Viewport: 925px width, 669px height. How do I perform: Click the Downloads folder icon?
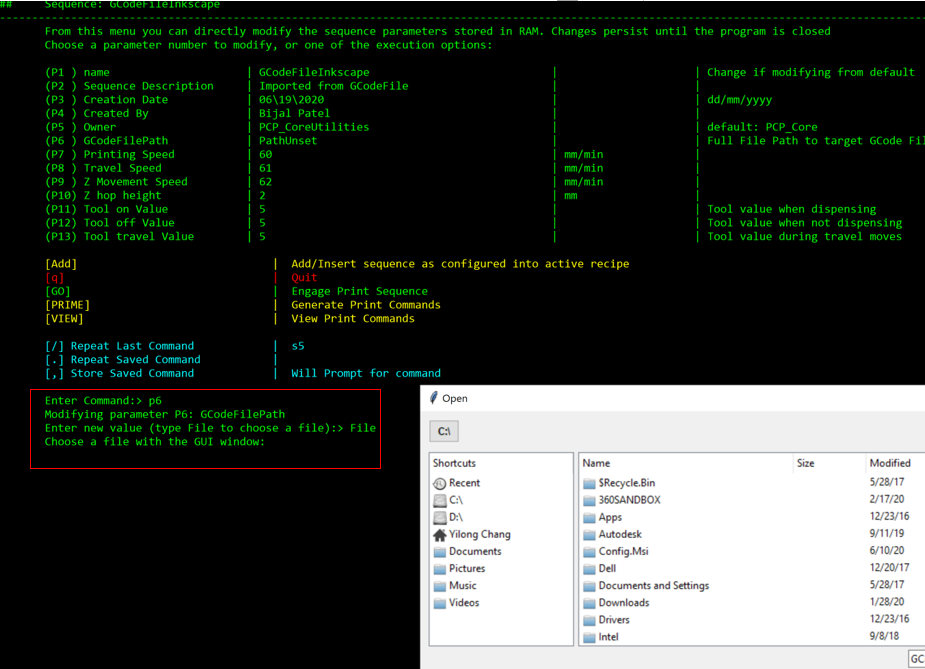(x=589, y=604)
